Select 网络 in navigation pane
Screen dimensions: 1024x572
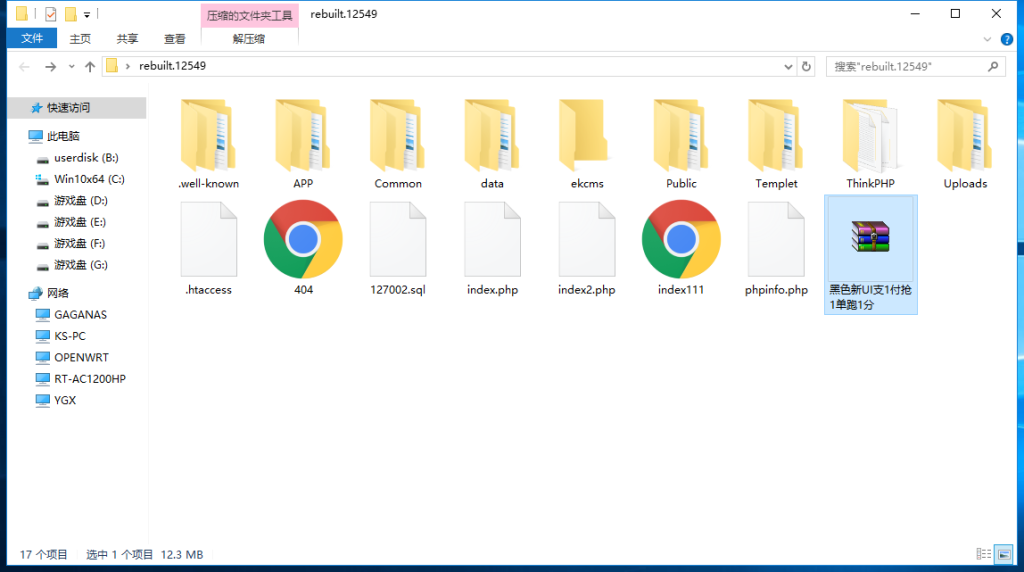(x=57, y=293)
